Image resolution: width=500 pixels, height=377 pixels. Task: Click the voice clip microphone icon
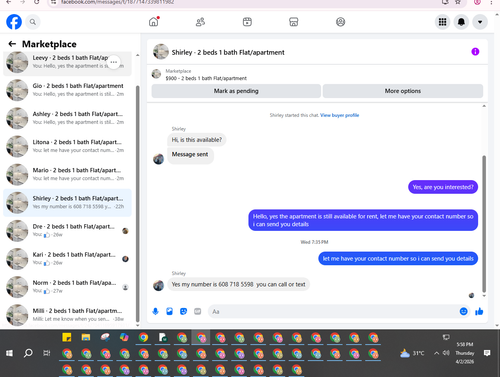pyautogui.click(x=155, y=311)
